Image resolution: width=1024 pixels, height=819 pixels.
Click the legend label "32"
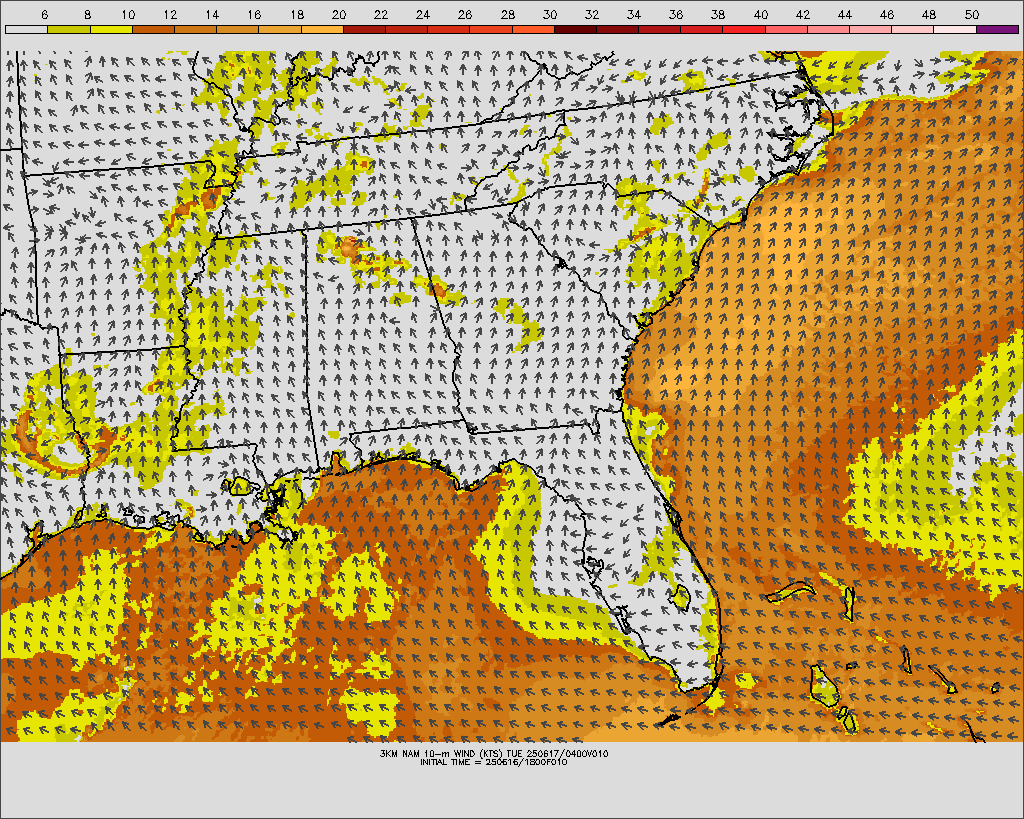[x=592, y=14]
